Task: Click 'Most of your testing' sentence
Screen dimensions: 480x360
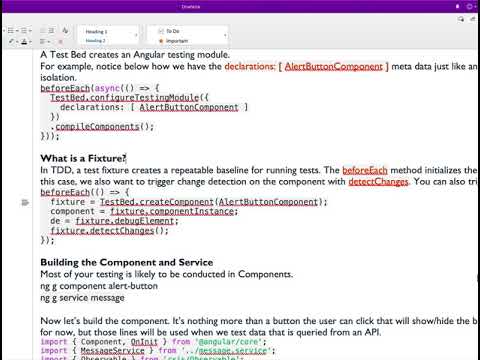Action: pos(167,274)
